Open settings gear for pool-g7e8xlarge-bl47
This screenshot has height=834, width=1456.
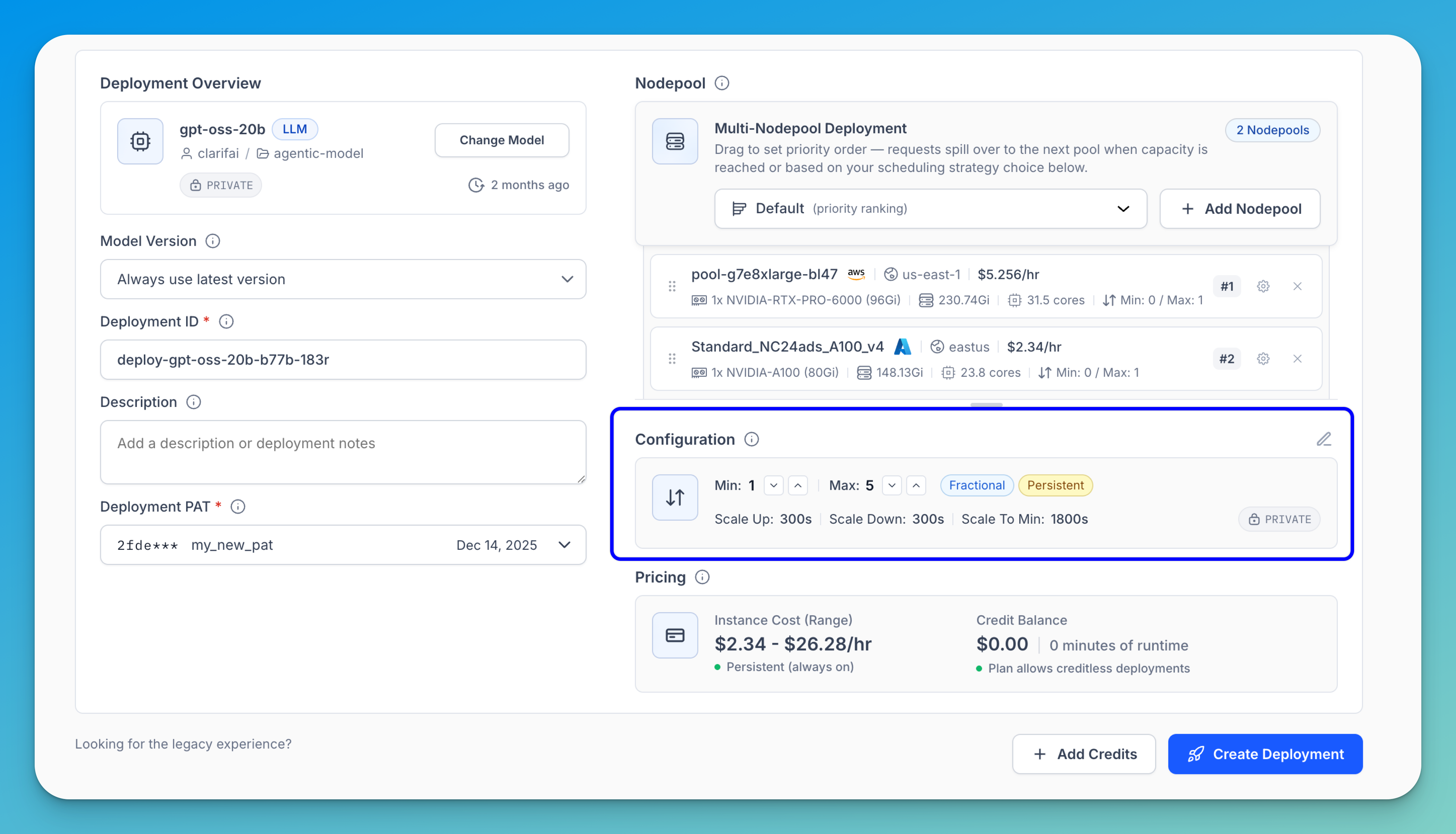pyautogui.click(x=1263, y=286)
